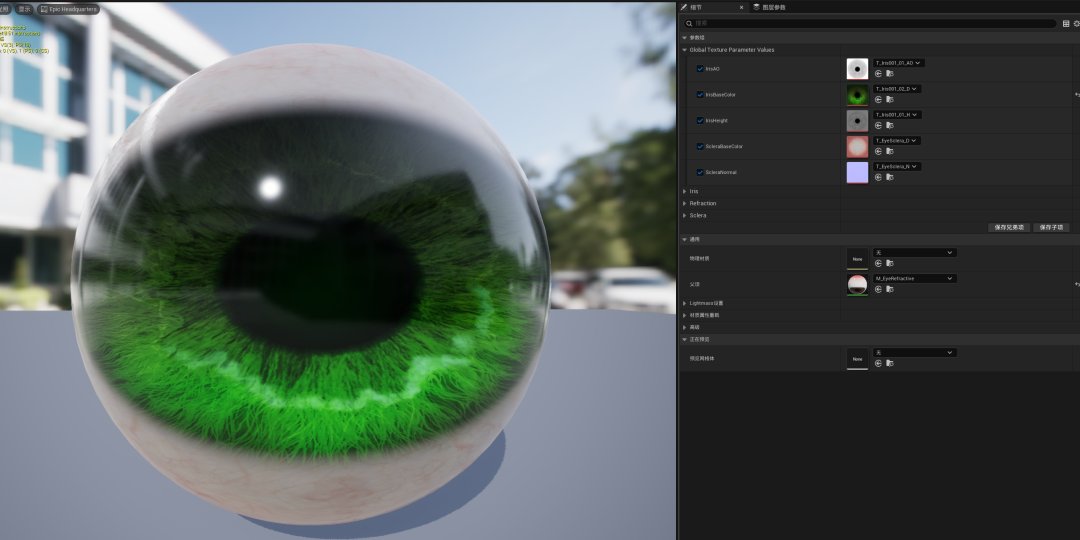This screenshot has height=540, width=1080.
Task: Click the 保存子项 button
Action: pyautogui.click(x=1051, y=227)
